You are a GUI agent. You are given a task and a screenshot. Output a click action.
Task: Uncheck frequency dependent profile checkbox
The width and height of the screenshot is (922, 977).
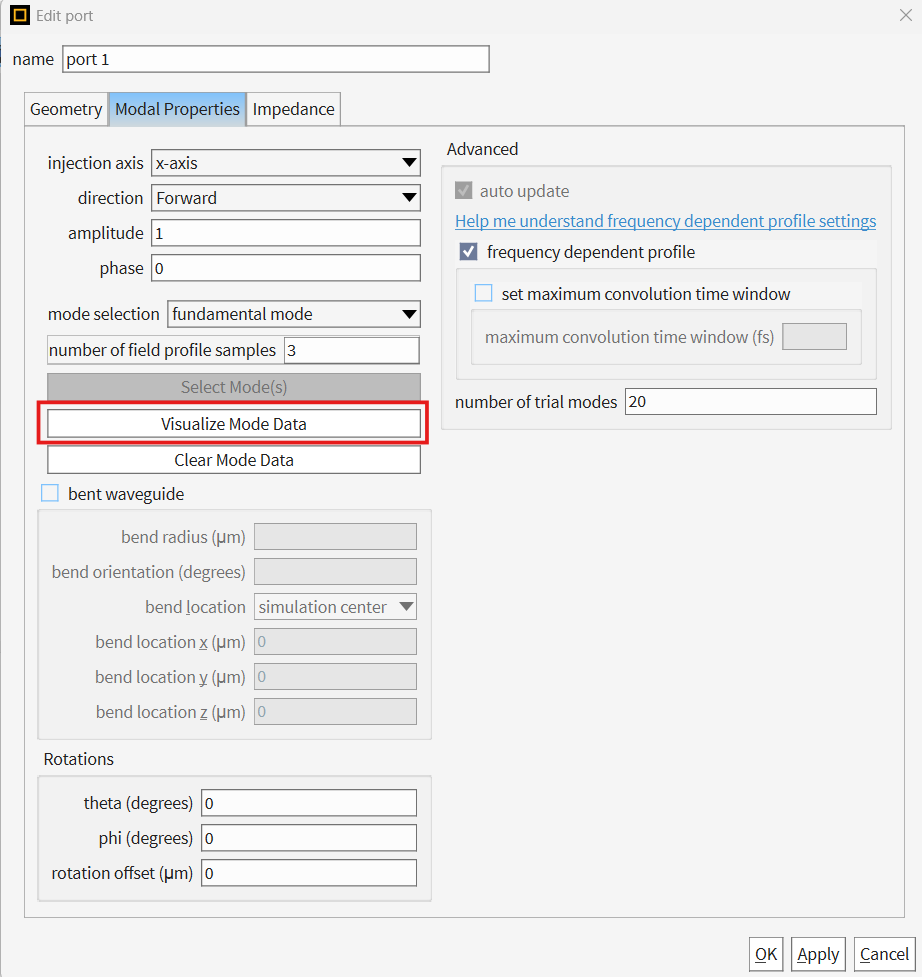[x=468, y=252]
